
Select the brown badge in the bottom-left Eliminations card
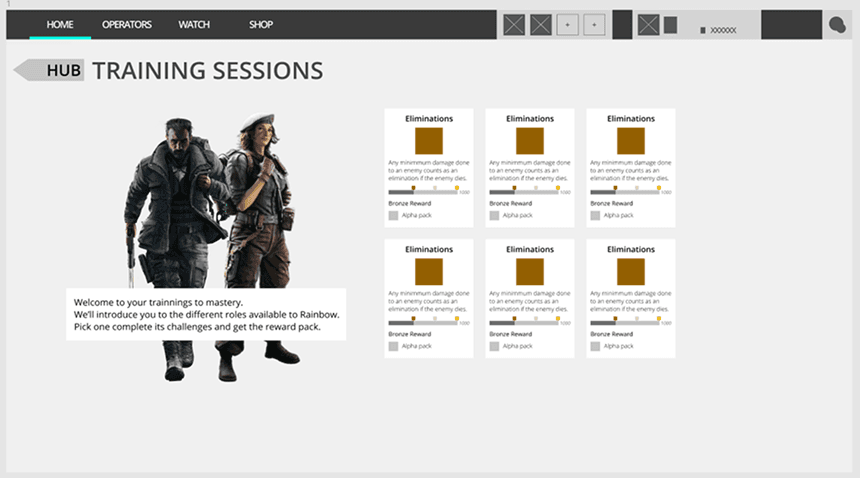[429, 272]
